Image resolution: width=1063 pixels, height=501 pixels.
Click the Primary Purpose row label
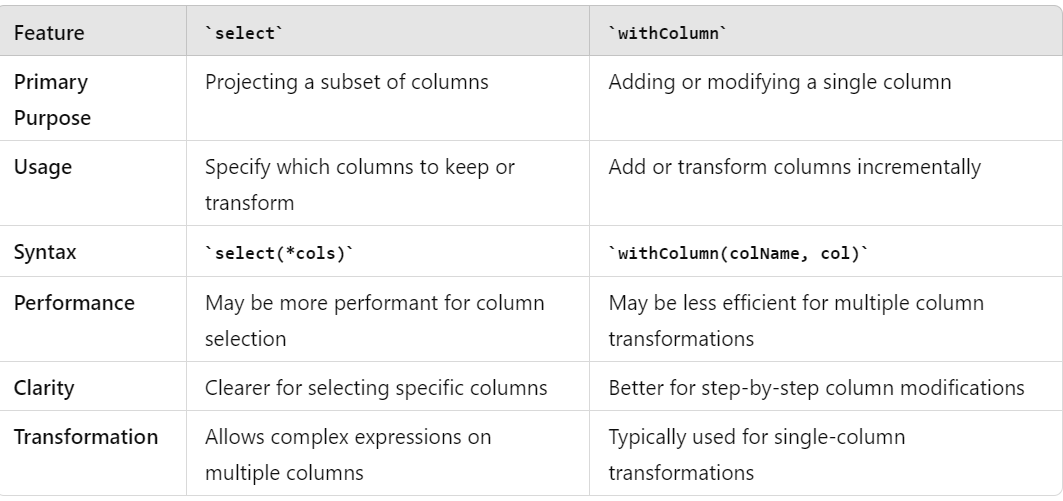(x=52, y=100)
